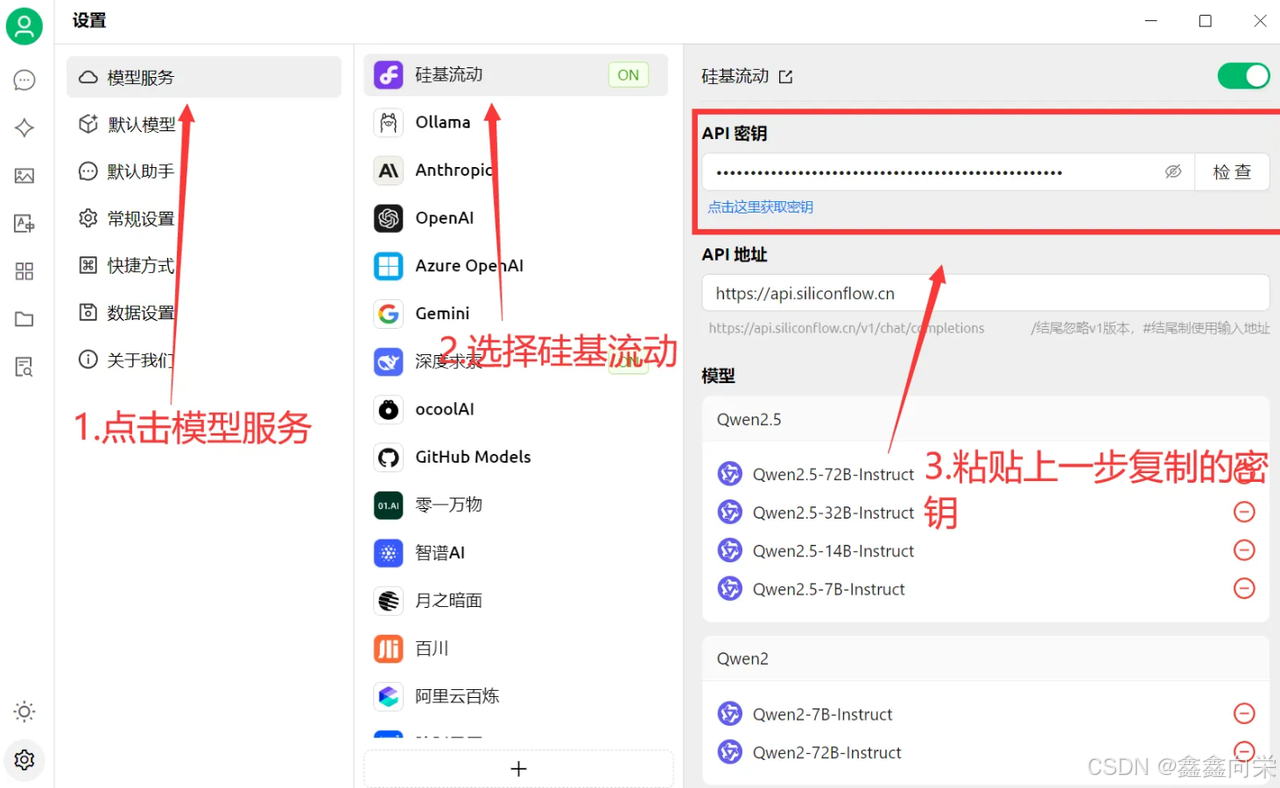Open 快捷方式 settings

coord(204,265)
